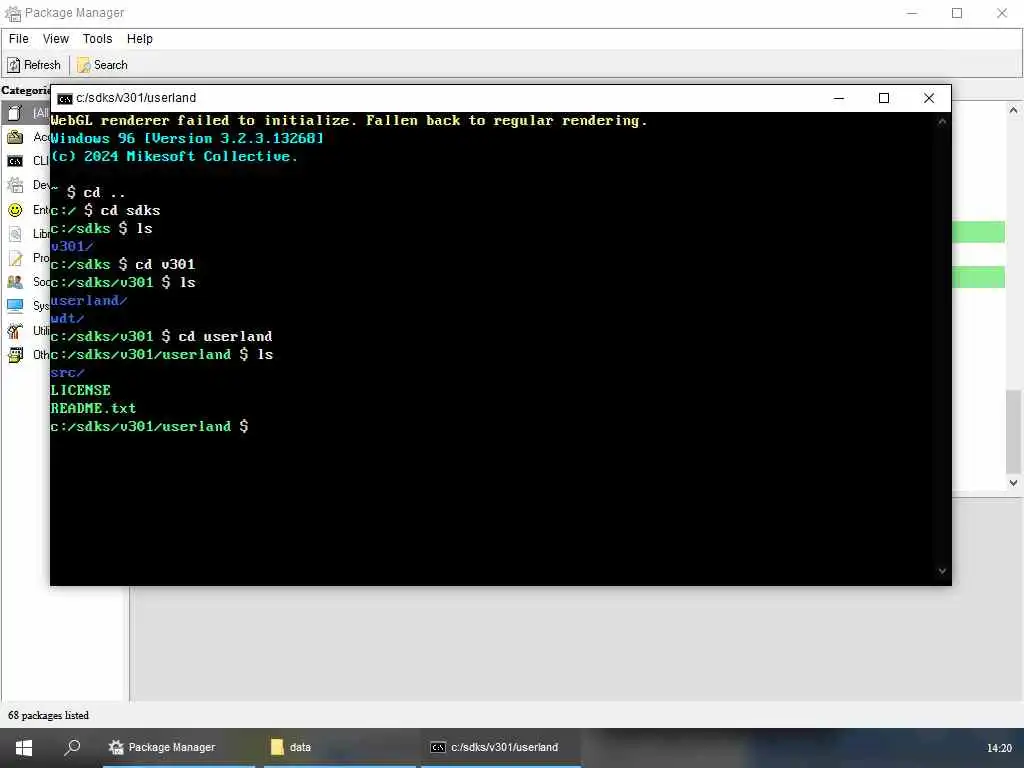Click the Refresh toolbar icon
Image resolution: width=1024 pixels, height=768 pixels.
pyautogui.click(x=14, y=65)
